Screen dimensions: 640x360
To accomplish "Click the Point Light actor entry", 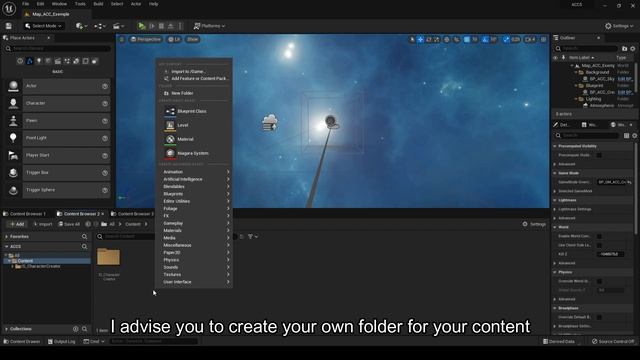I will pyautogui.click(x=58, y=138).
